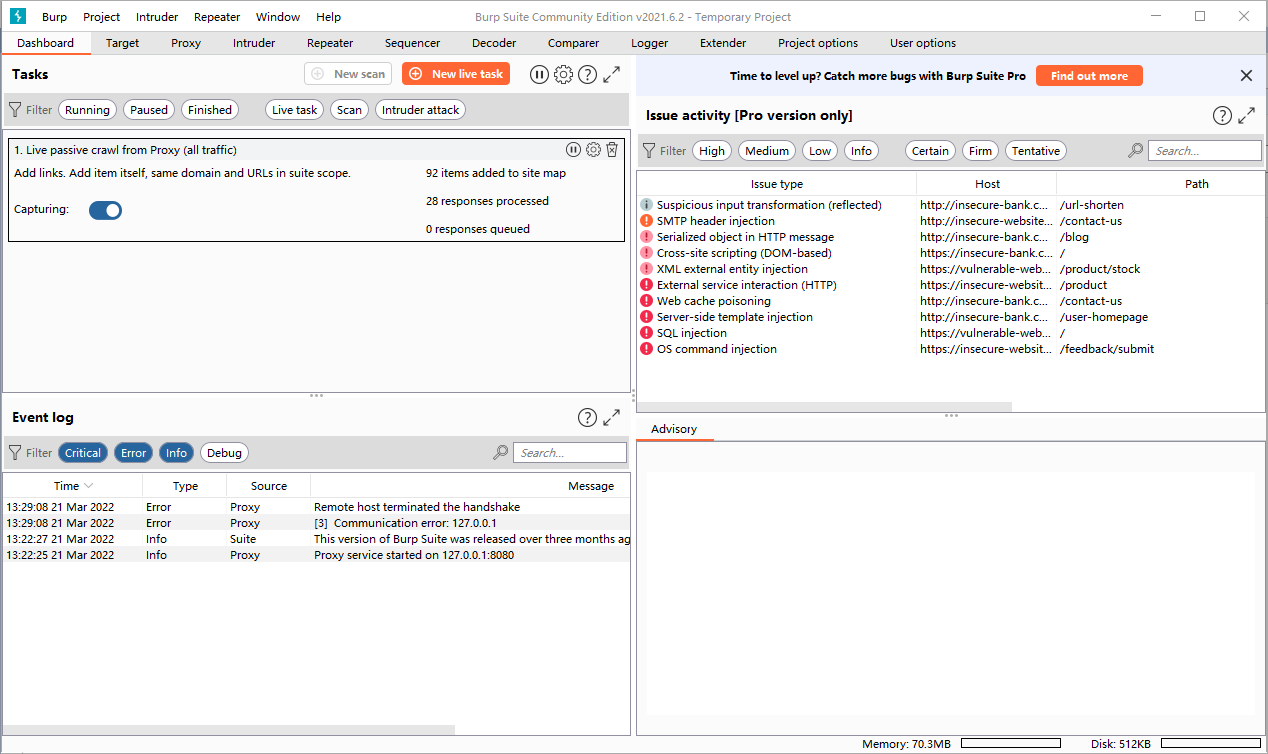This screenshot has height=754, width=1268.
Task: Sort event log by Type column
Action: [x=185, y=486]
